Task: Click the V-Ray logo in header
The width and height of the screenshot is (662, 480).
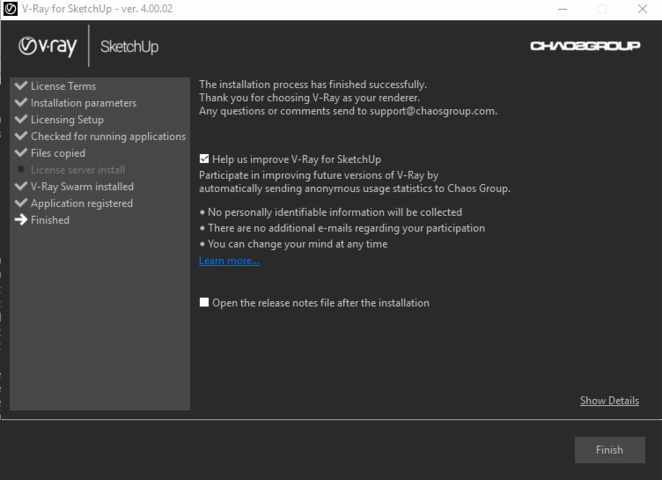Action: pos(47,46)
